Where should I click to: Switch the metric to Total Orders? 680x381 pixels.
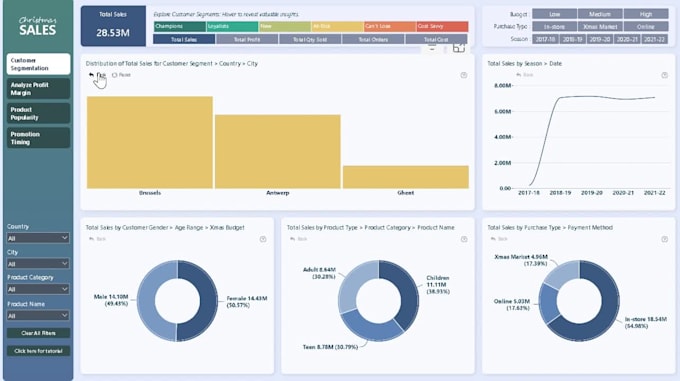373,39
